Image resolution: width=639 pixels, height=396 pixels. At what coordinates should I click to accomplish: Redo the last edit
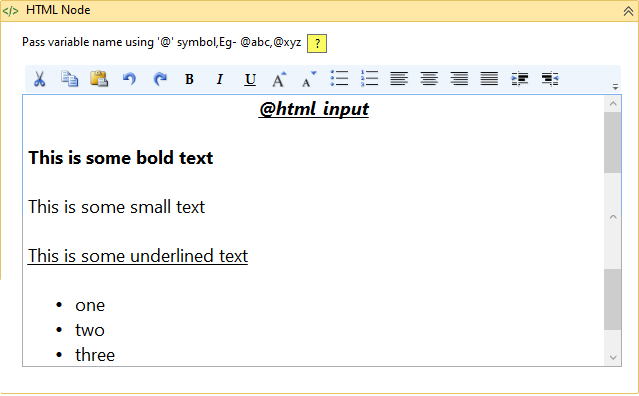coord(160,79)
